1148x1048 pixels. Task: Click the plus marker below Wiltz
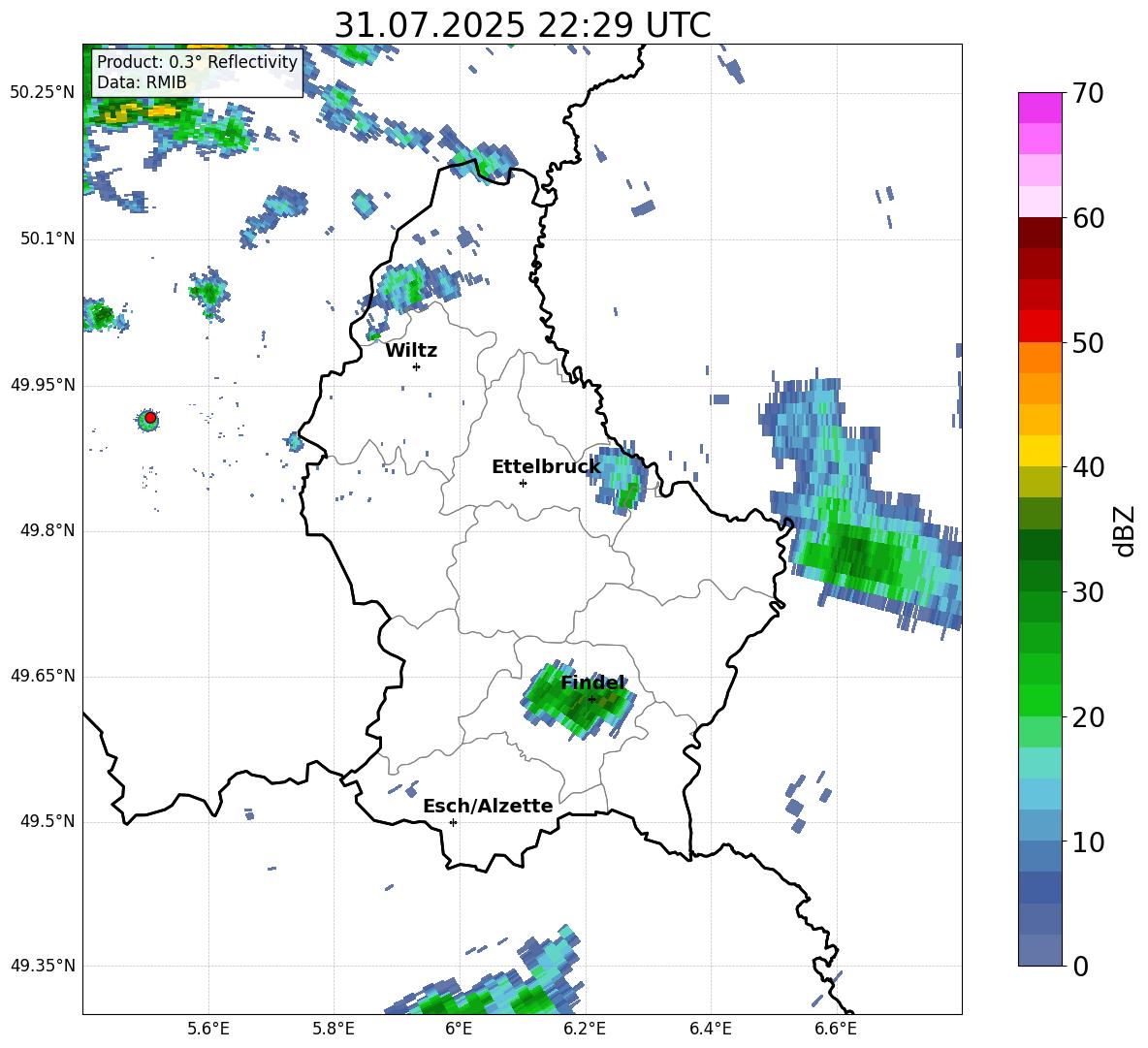click(x=416, y=366)
